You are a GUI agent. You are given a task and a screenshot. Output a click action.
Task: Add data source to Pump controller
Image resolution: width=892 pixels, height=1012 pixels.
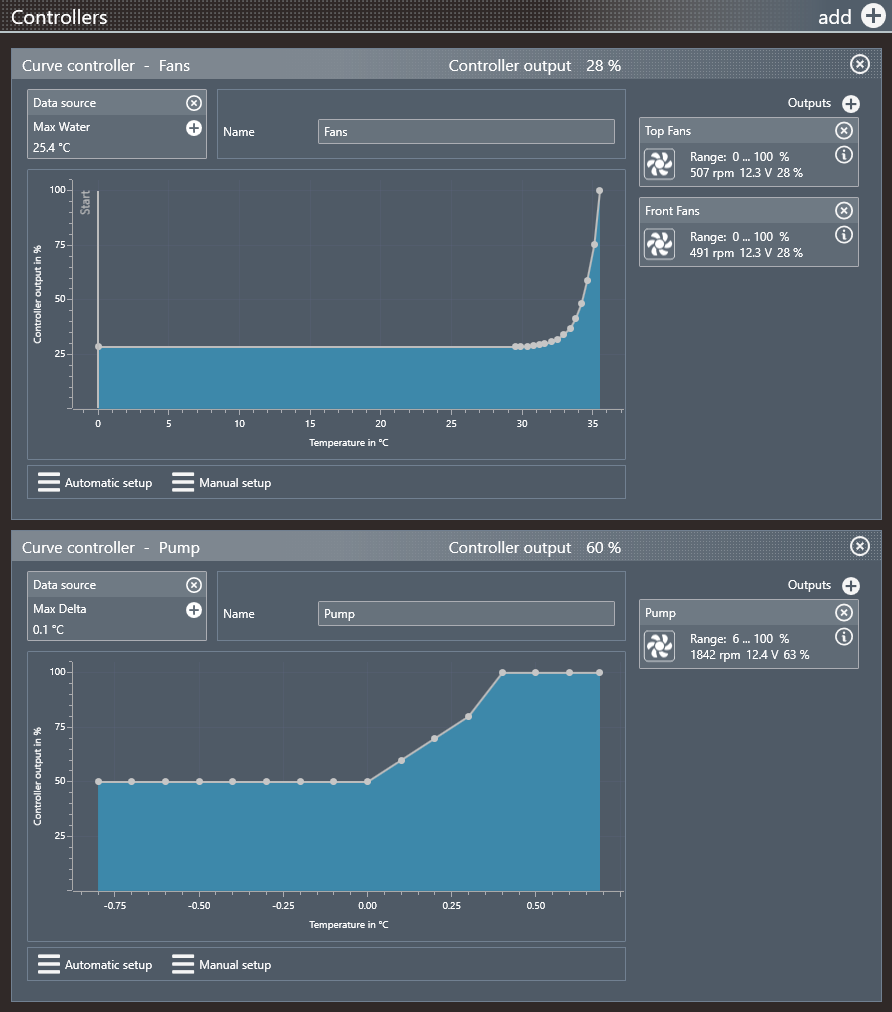[x=194, y=610]
